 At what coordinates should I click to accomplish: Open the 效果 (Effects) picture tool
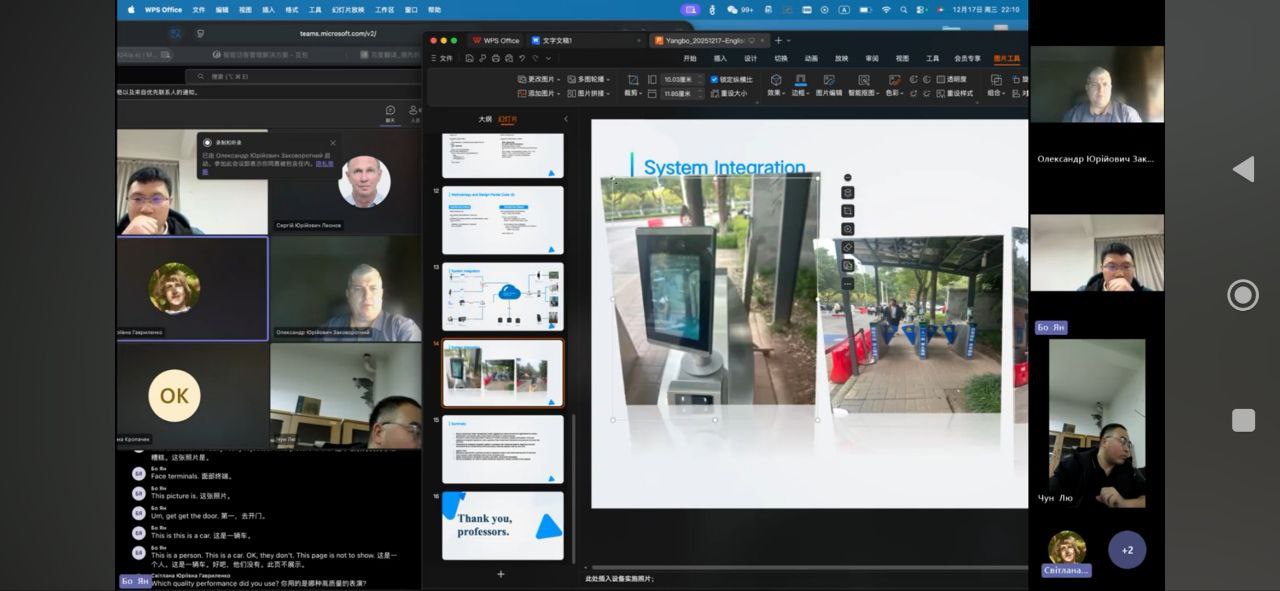(x=776, y=80)
